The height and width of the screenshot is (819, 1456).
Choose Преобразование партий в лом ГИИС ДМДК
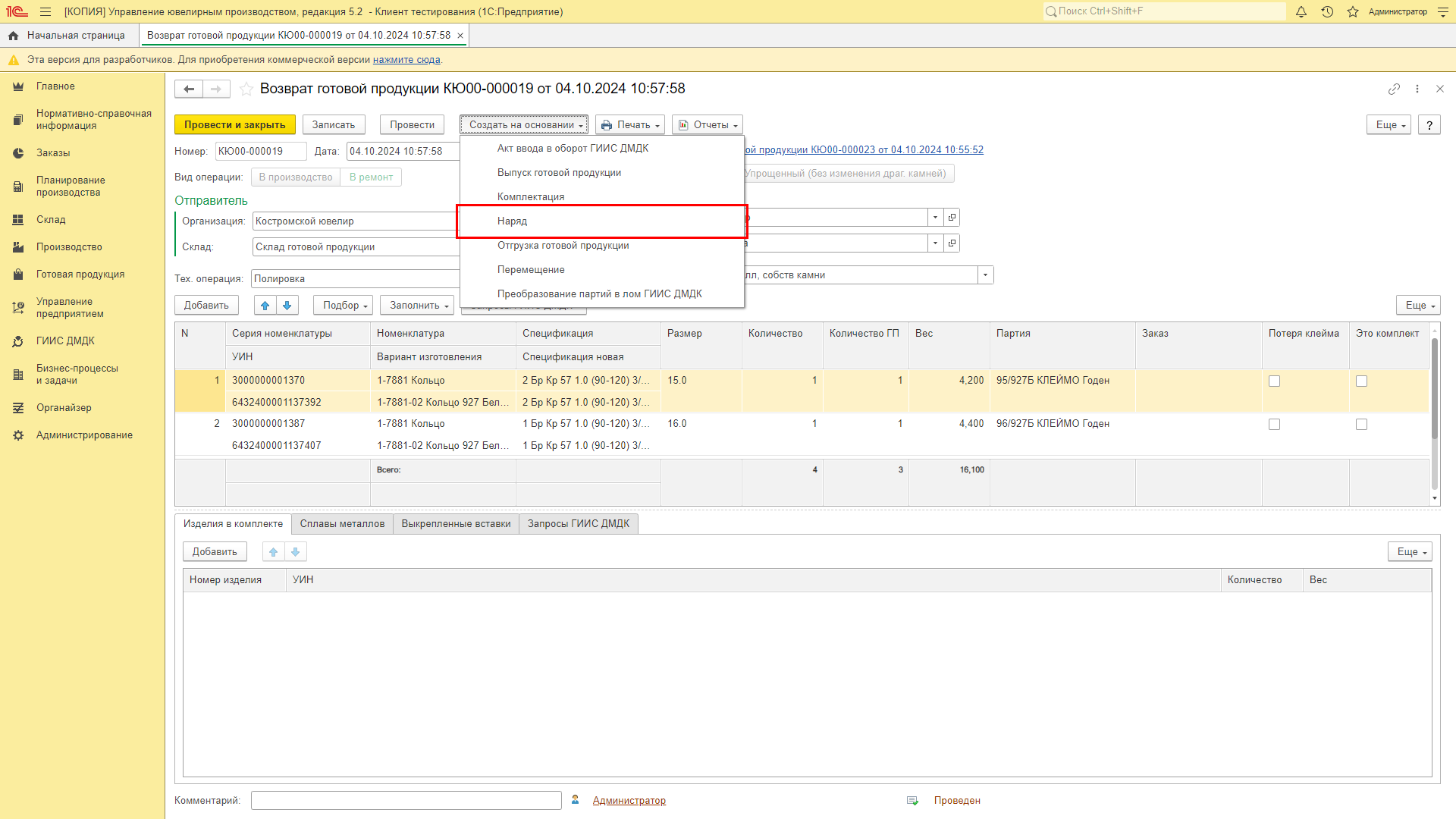point(602,294)
